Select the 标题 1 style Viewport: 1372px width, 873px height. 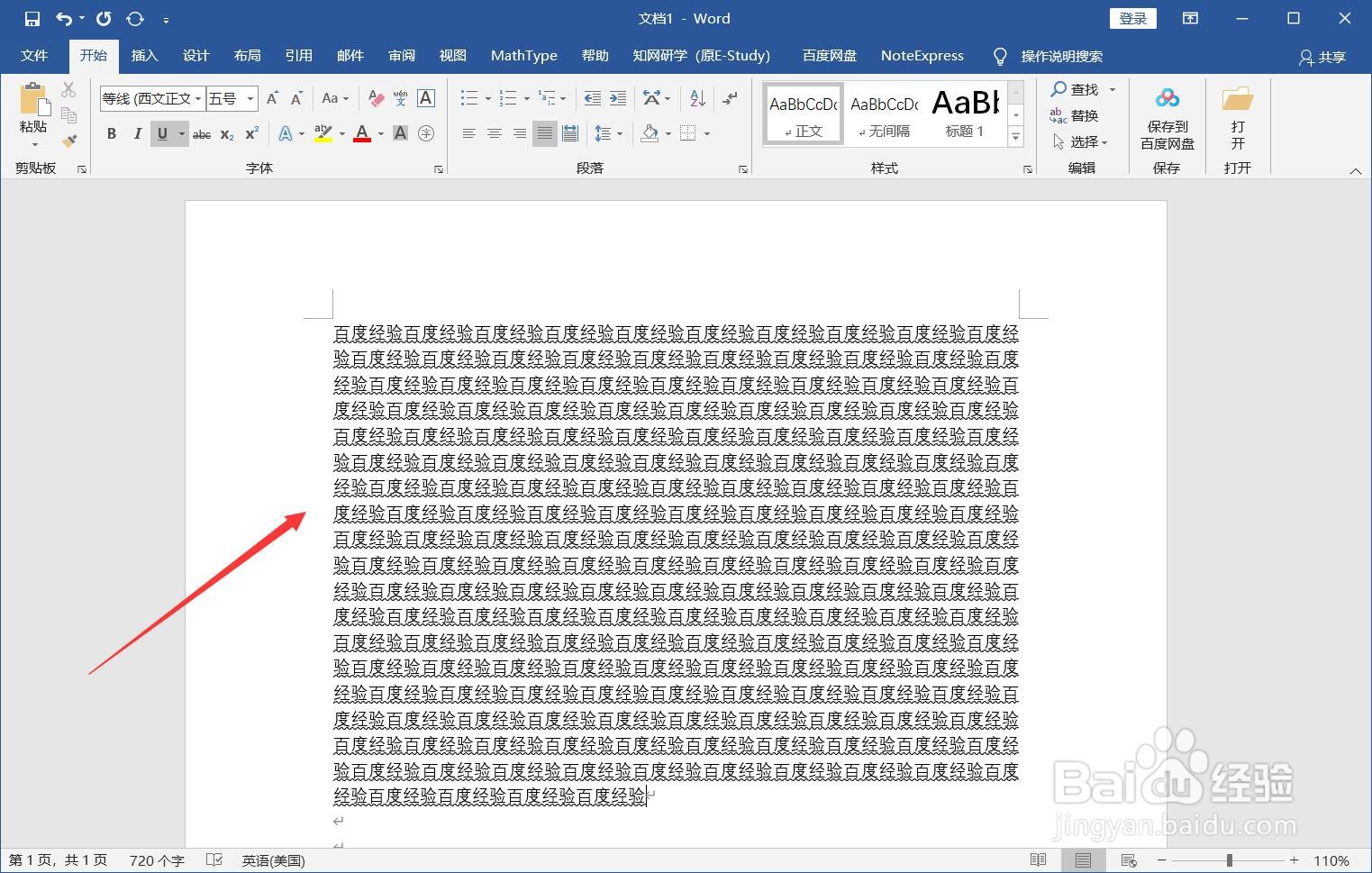965,113
